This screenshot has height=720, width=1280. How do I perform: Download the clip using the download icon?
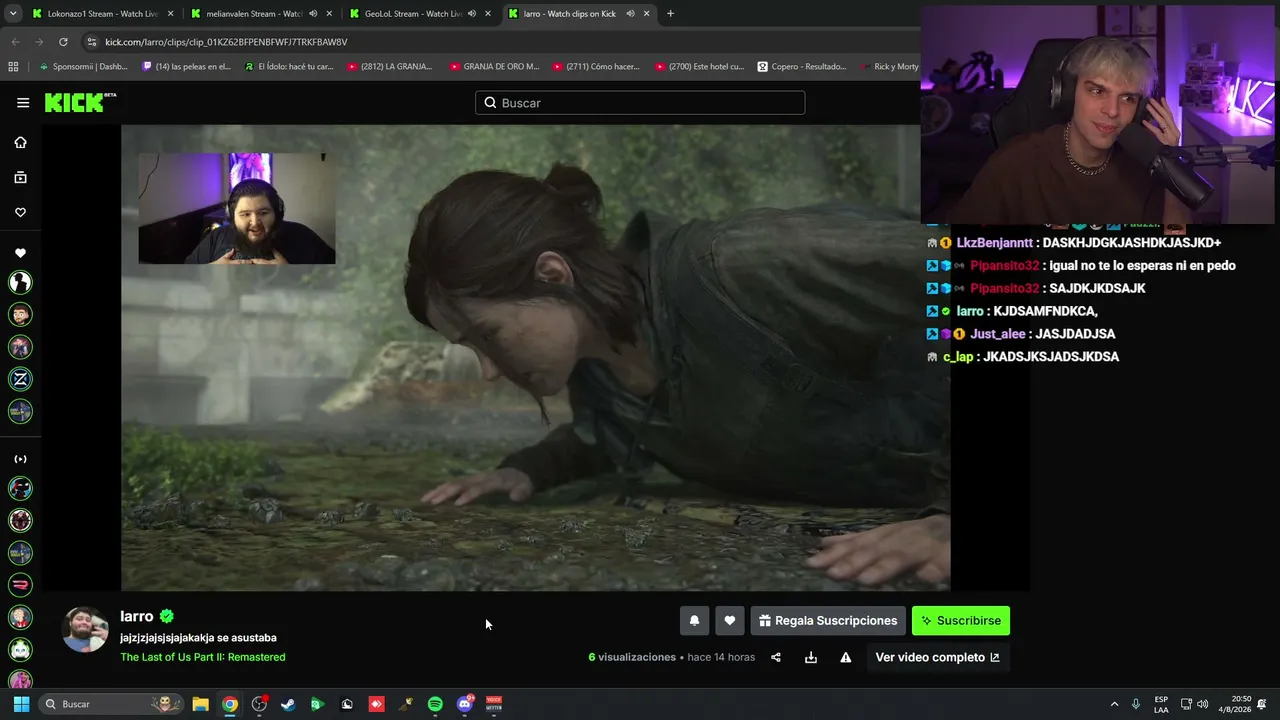[x=811, y=657]
